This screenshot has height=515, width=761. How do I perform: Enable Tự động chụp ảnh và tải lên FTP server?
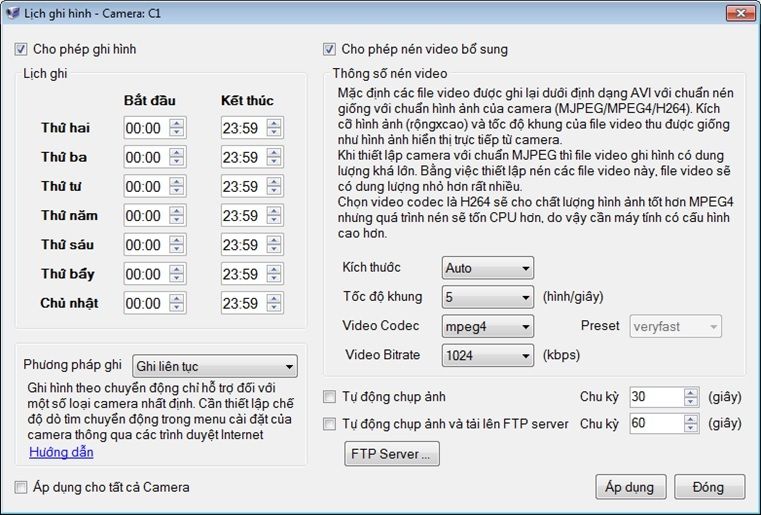(329, 424)
